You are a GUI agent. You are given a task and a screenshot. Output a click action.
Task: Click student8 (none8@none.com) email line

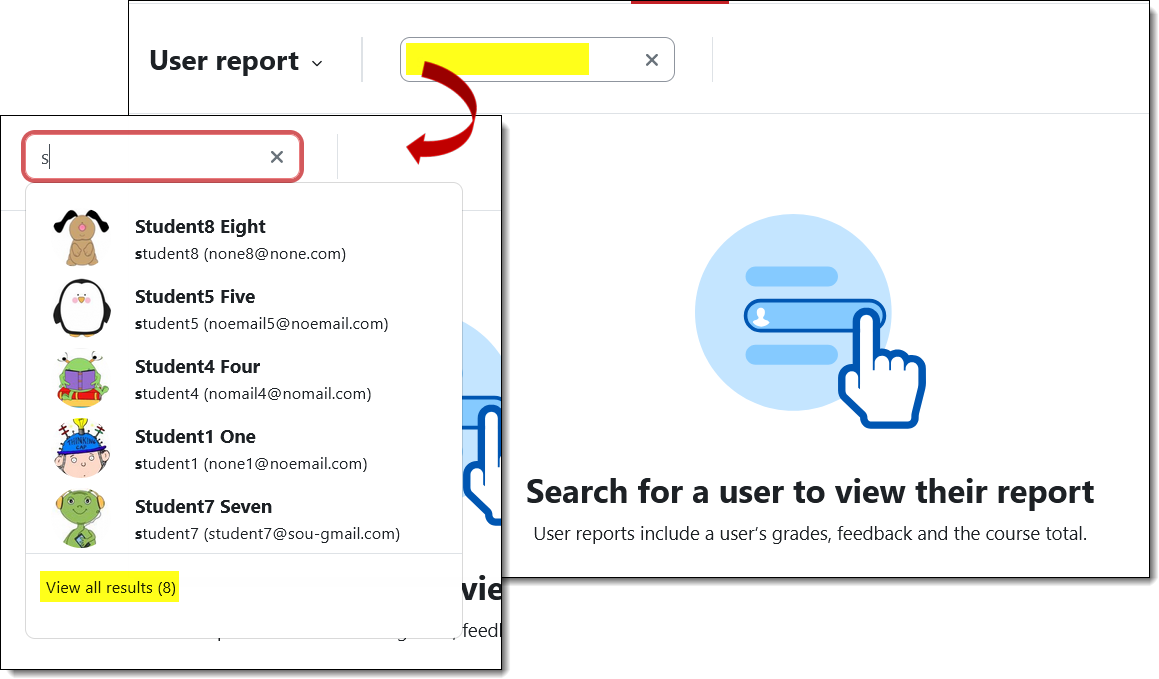click(240, 253)
